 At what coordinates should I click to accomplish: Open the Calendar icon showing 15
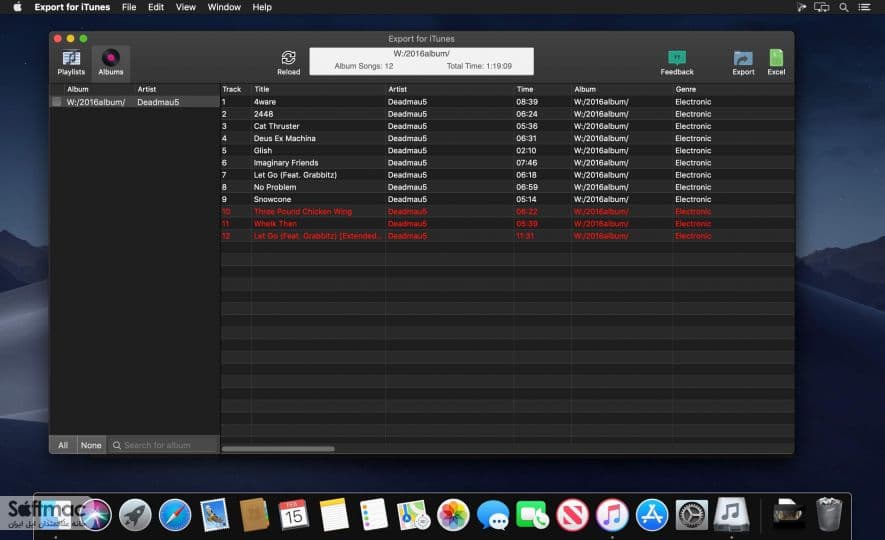[x=293, y=515]
